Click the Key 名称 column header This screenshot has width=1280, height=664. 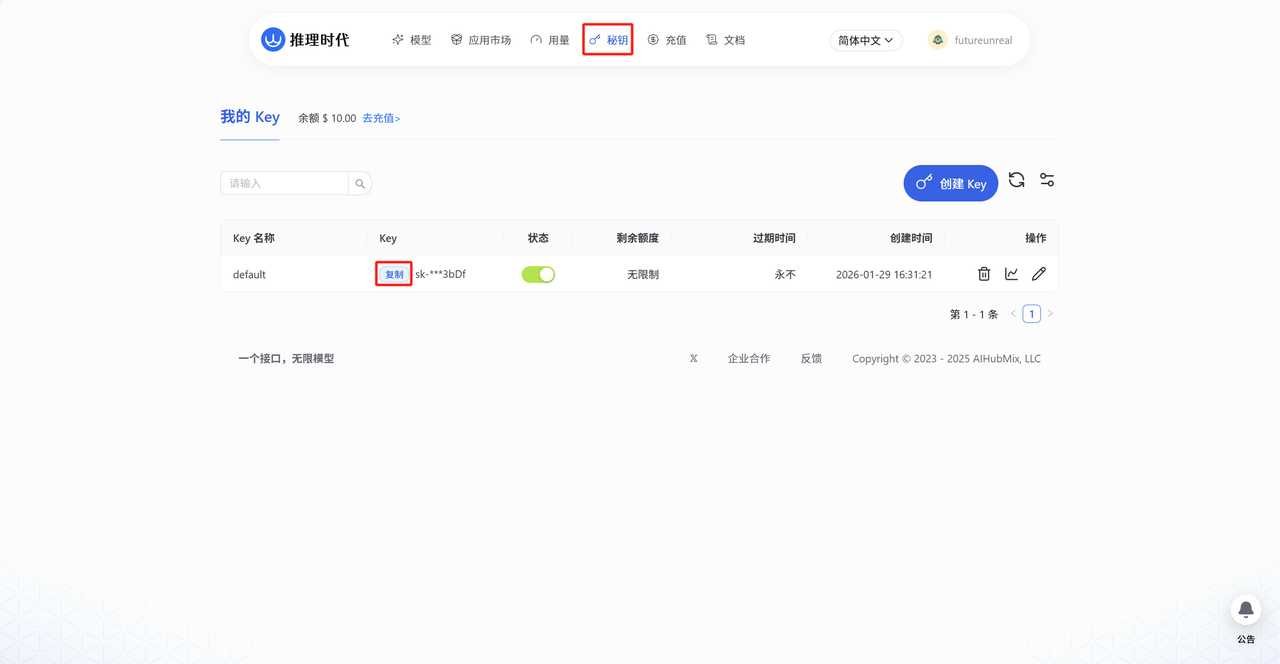click(x=254, y=238)
